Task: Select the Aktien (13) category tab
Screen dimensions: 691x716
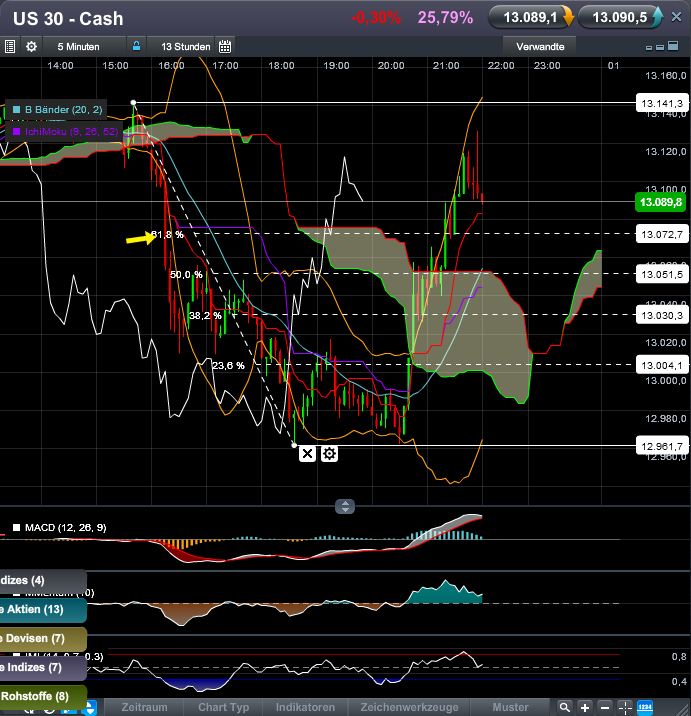Action: (42, 610)
